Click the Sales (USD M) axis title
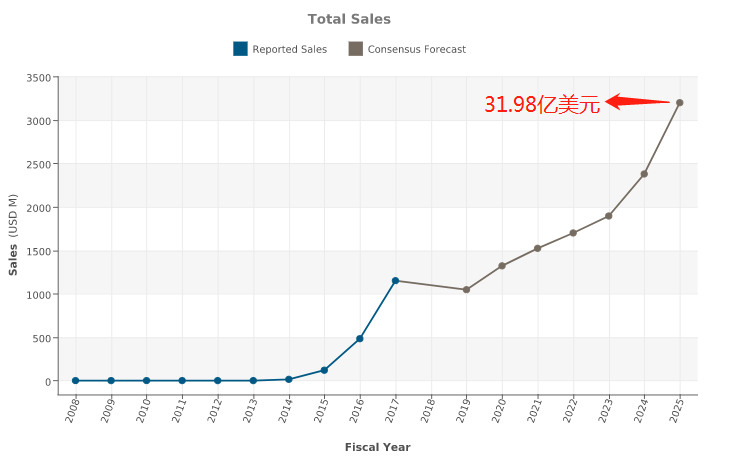The image size is (735, 461). (x=13, y=236)
